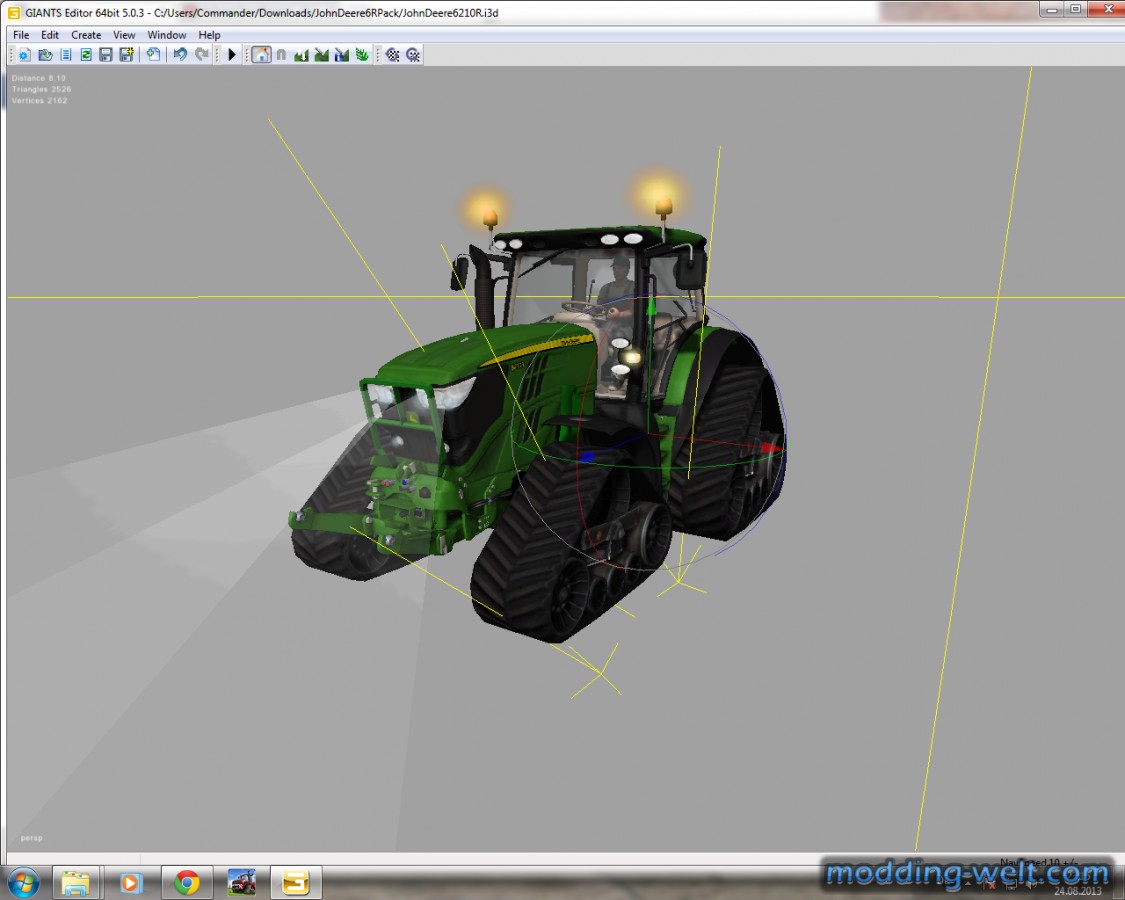Click the document list toolbar icon
1125x900 pixels.
coord(66,55)
